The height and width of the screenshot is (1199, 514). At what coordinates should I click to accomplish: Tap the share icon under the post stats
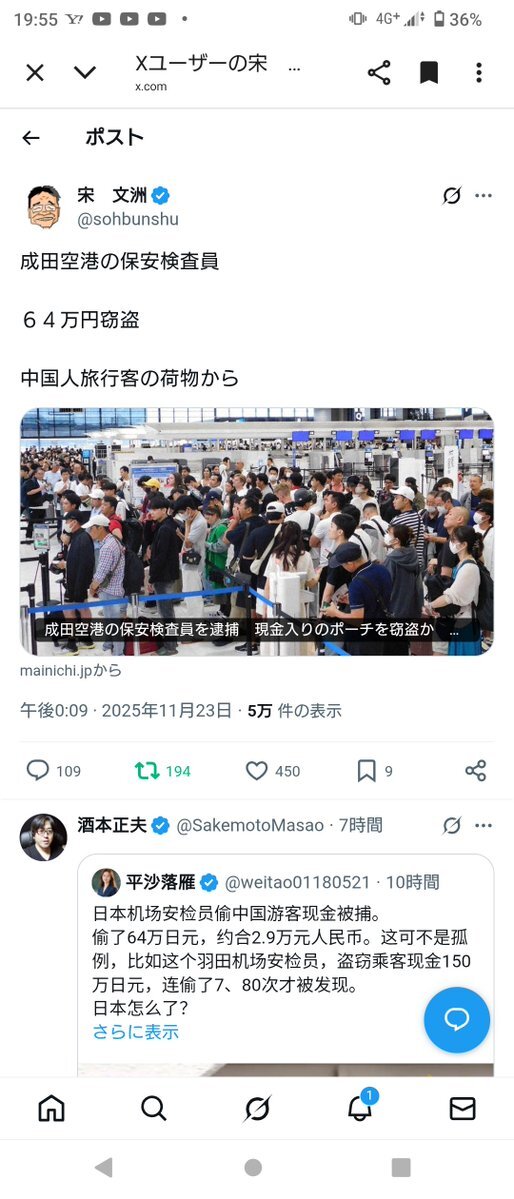(x=476, y=770)
